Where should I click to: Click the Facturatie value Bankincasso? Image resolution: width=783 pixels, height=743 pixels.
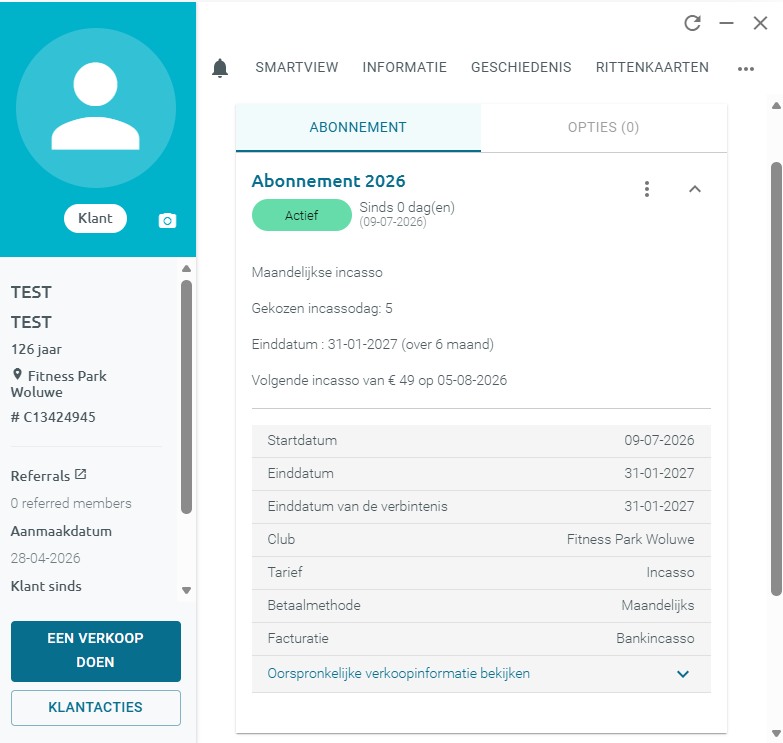coord(655,638)
